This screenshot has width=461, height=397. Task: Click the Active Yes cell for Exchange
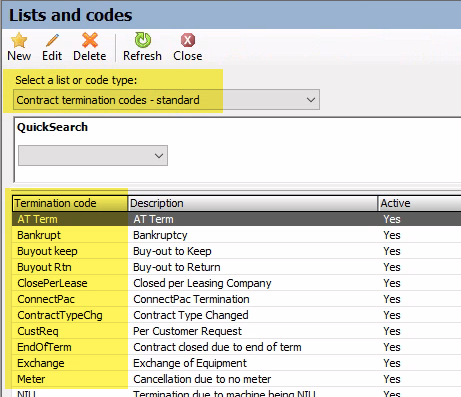(392, 363)
